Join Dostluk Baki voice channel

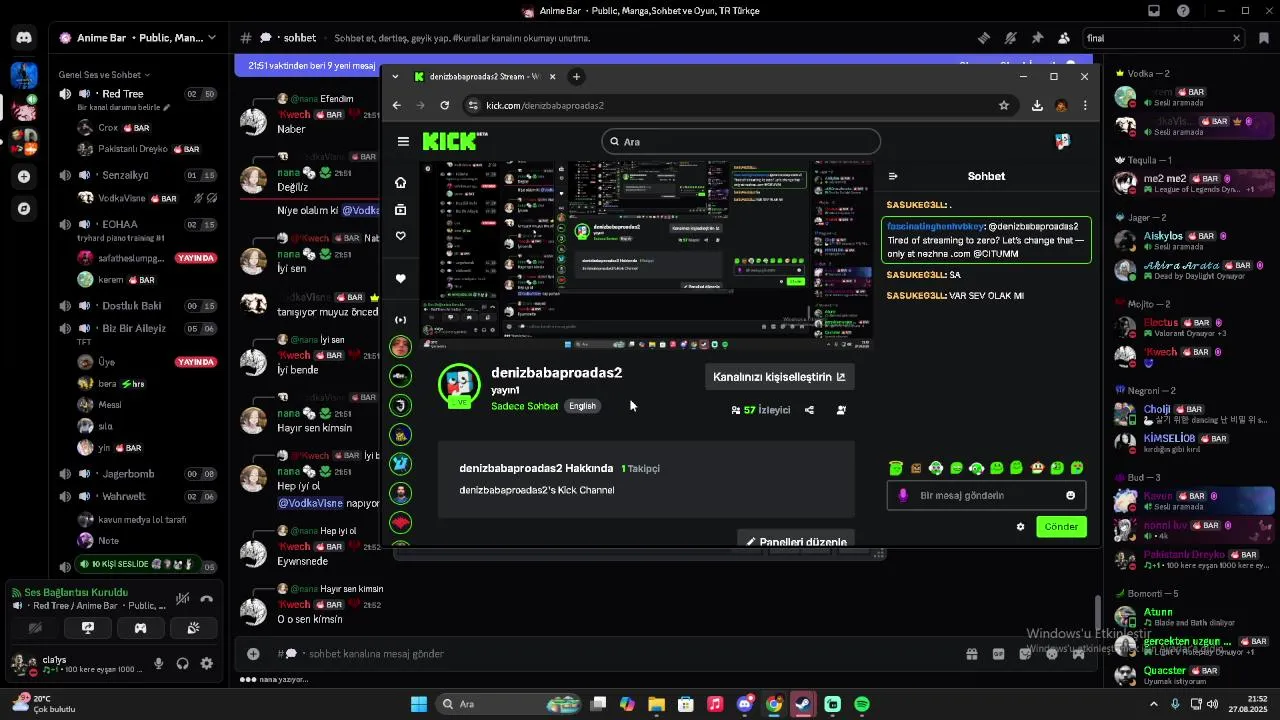tap(138, 306)
